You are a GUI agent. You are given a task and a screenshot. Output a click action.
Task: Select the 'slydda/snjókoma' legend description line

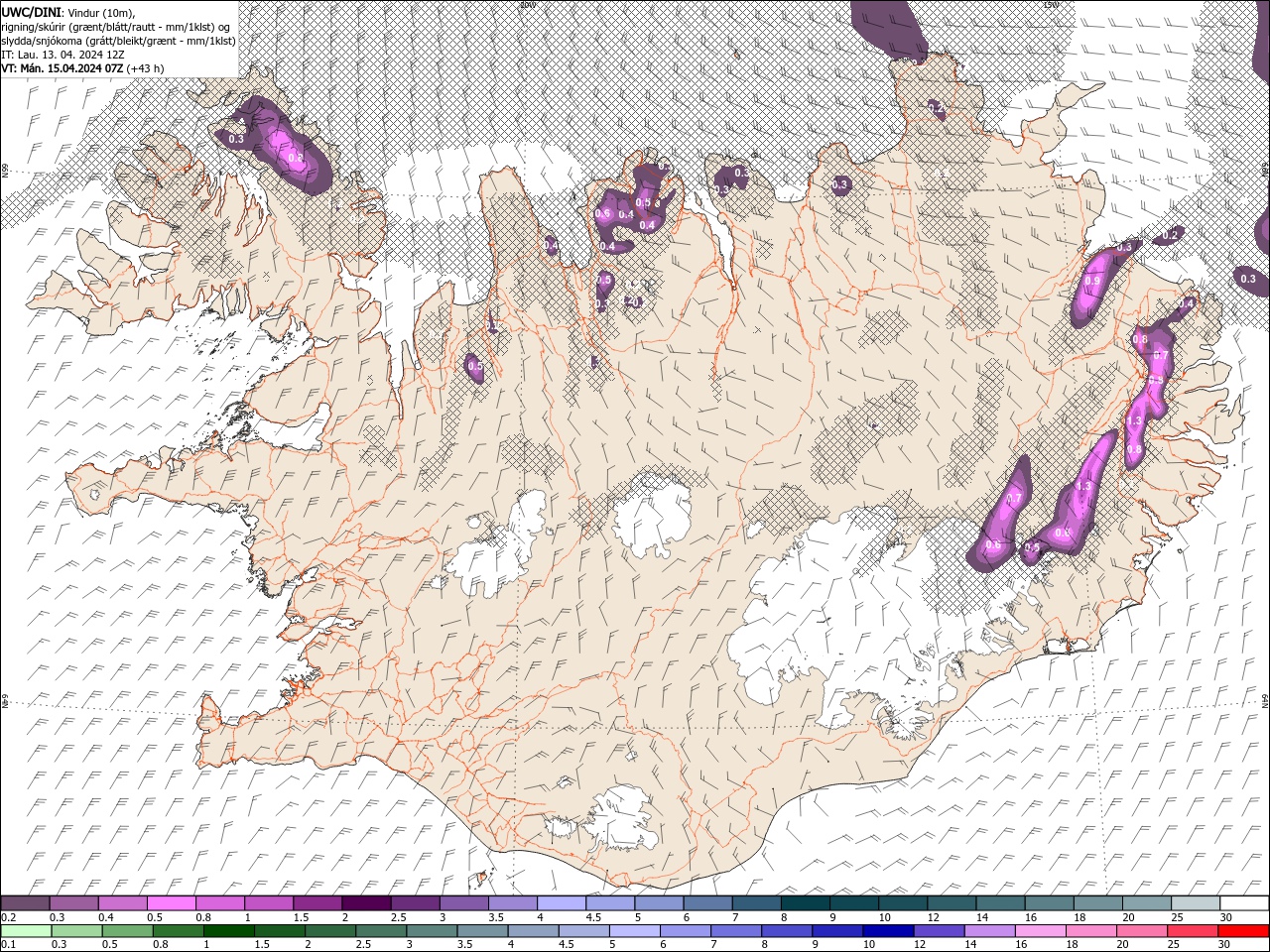[118, 41]
